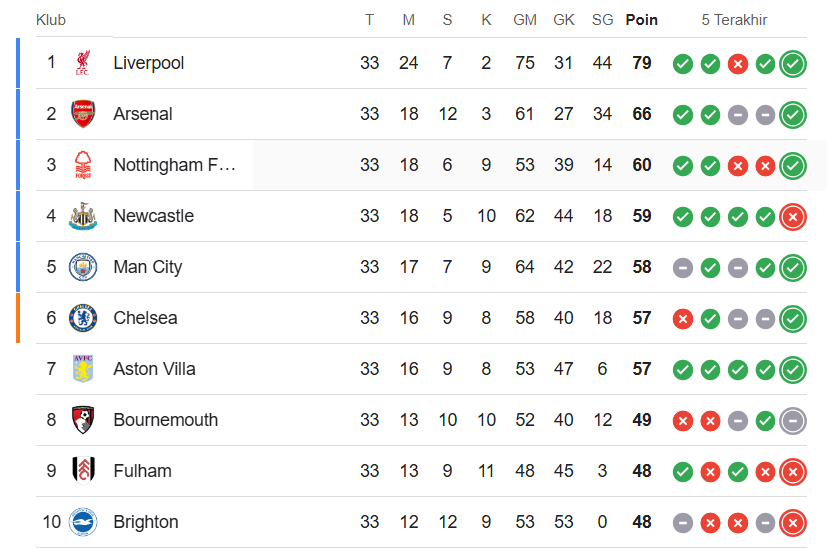Viewport: 827px width, 548px height.
Task: Select the 5 Terakhir column header
Action: coord(734,20)
